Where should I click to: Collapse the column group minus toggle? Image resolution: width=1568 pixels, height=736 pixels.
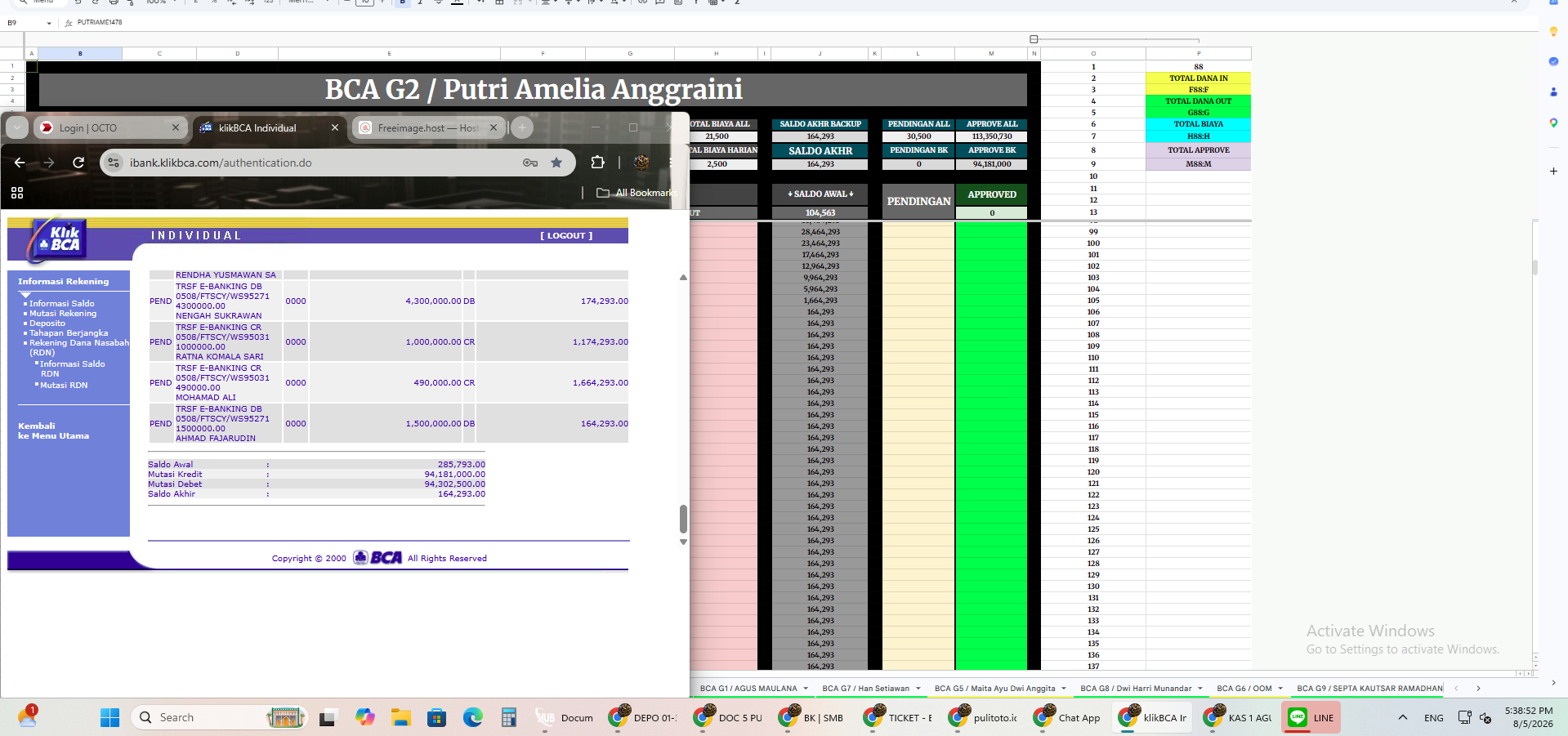click(x=1034, y=39)
